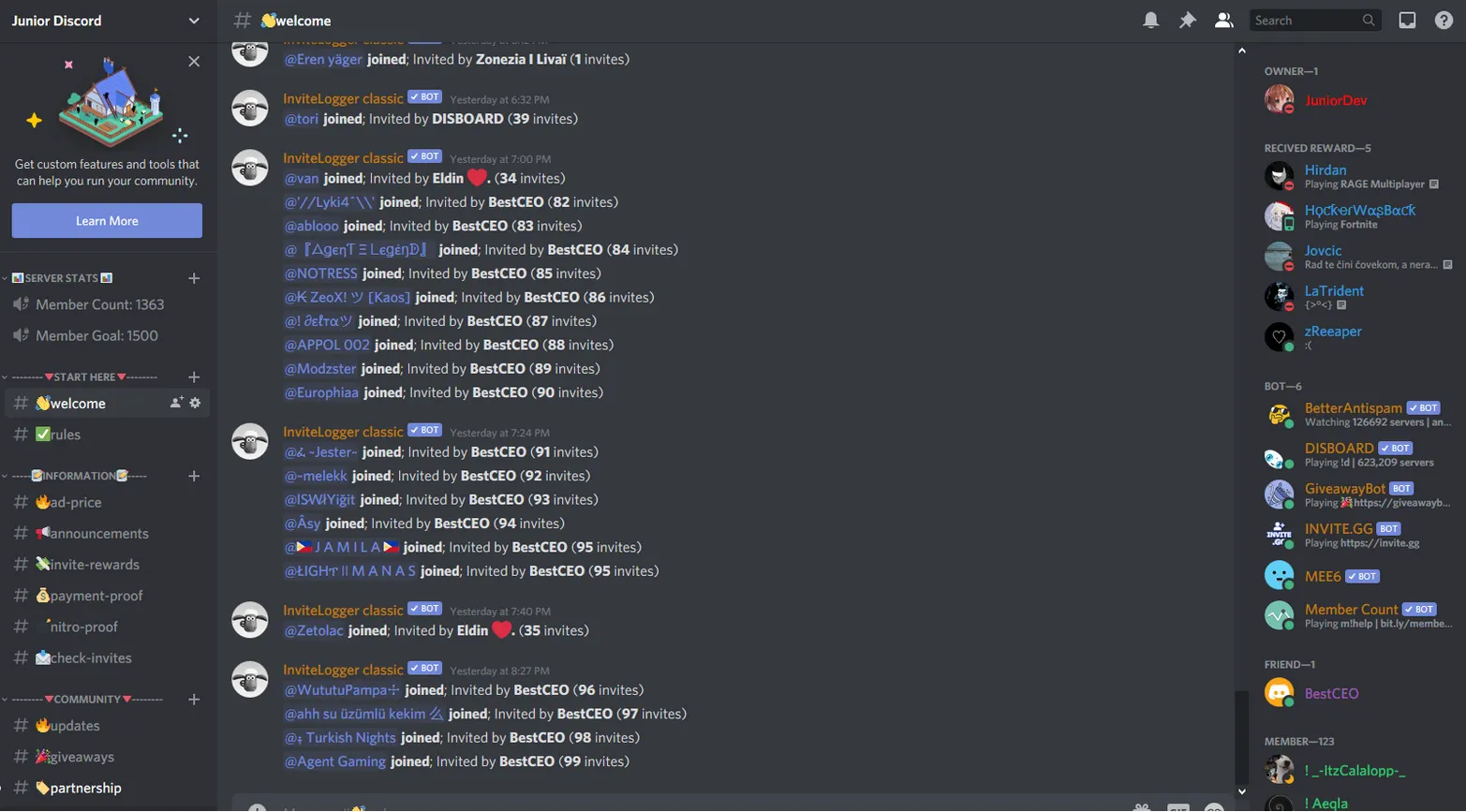The image size is (1466, 812).
Task: Create invite for welcome channel
Action: pos(176,403)
